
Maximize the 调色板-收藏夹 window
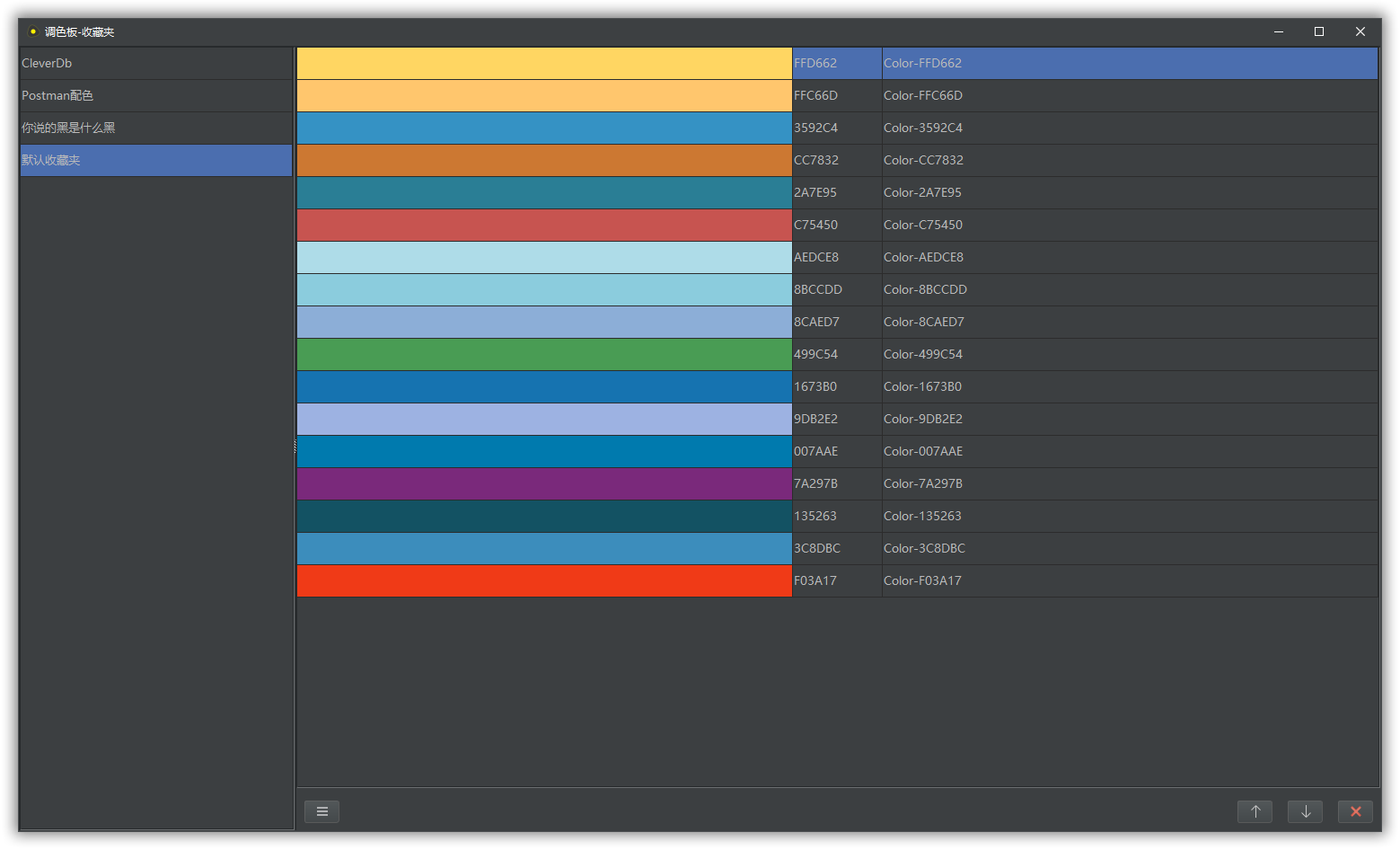(x=1319, y=31)
